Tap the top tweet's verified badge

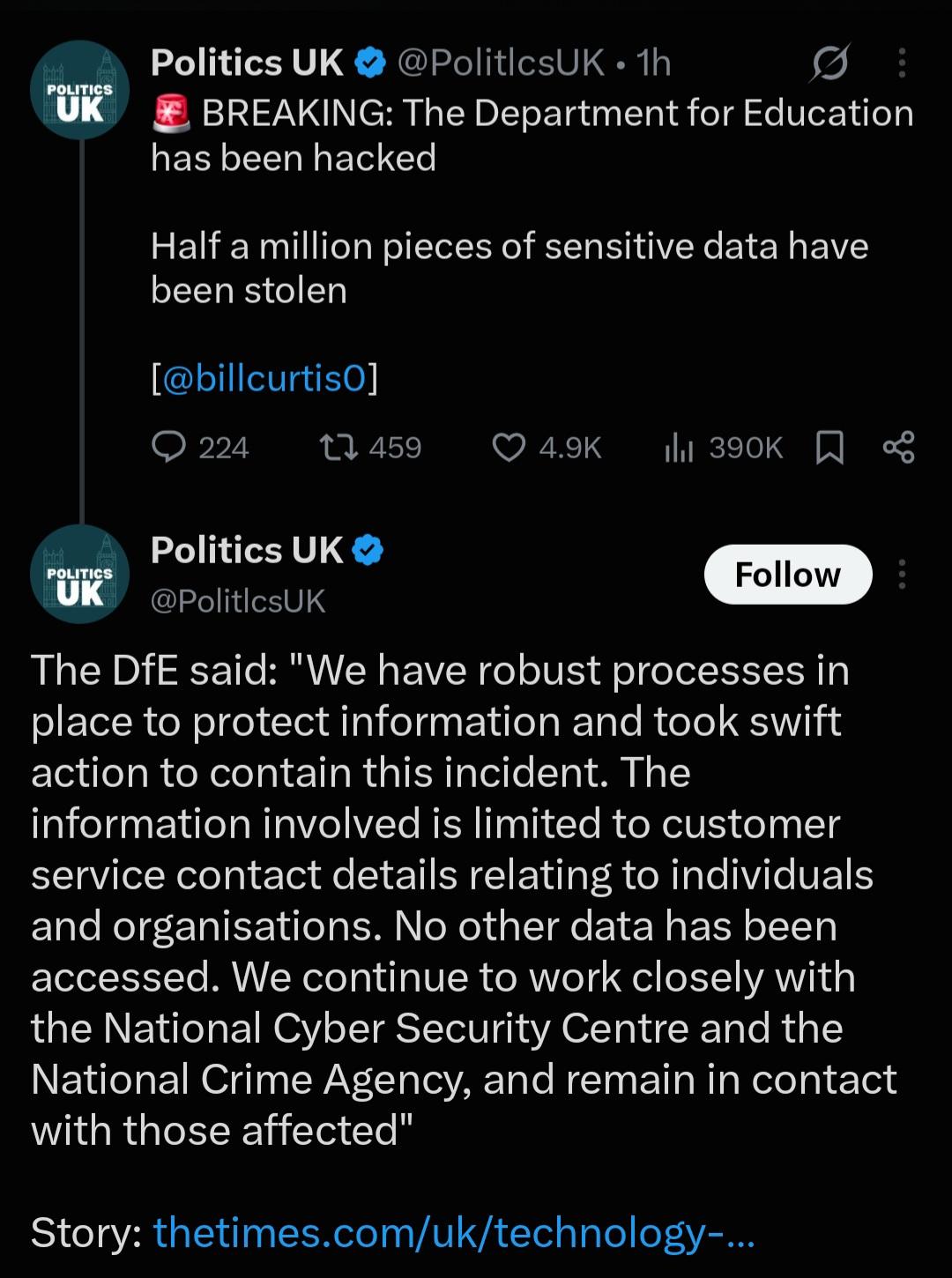370,63
